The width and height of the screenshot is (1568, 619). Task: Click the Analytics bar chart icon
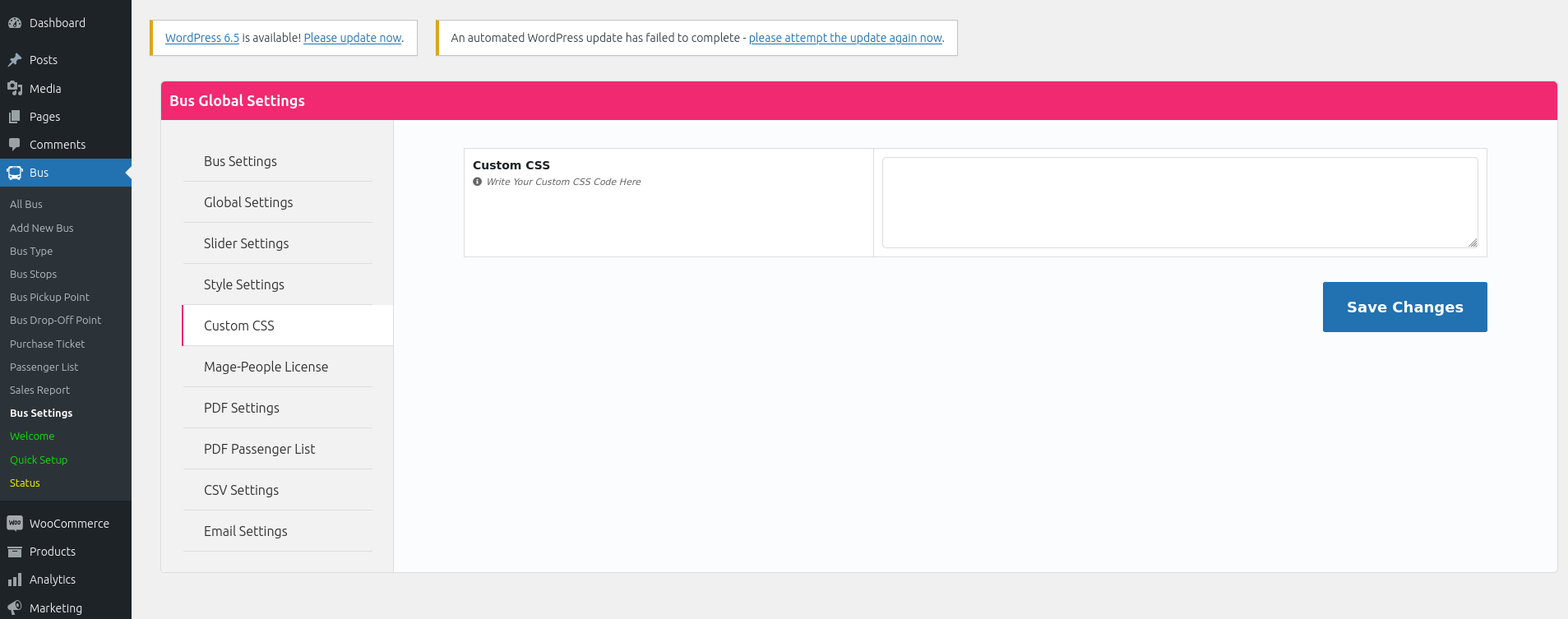pos(15,580)
